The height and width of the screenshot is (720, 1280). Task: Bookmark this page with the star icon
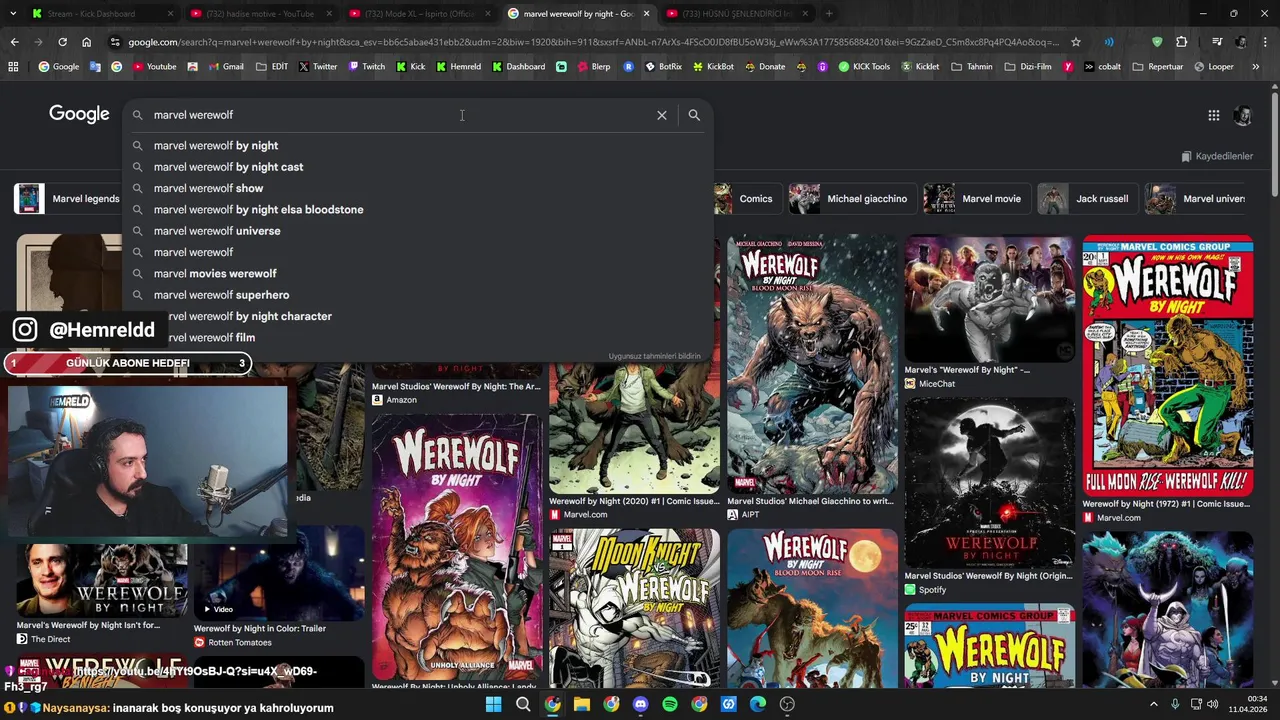[x=1076, y=42]
